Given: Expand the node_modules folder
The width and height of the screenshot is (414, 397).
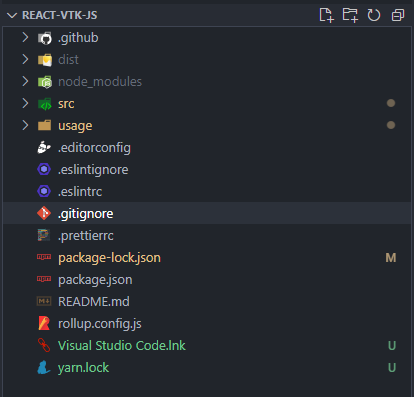Looking at the screenshot, I should pyautogui.click(x=207, y=81).
